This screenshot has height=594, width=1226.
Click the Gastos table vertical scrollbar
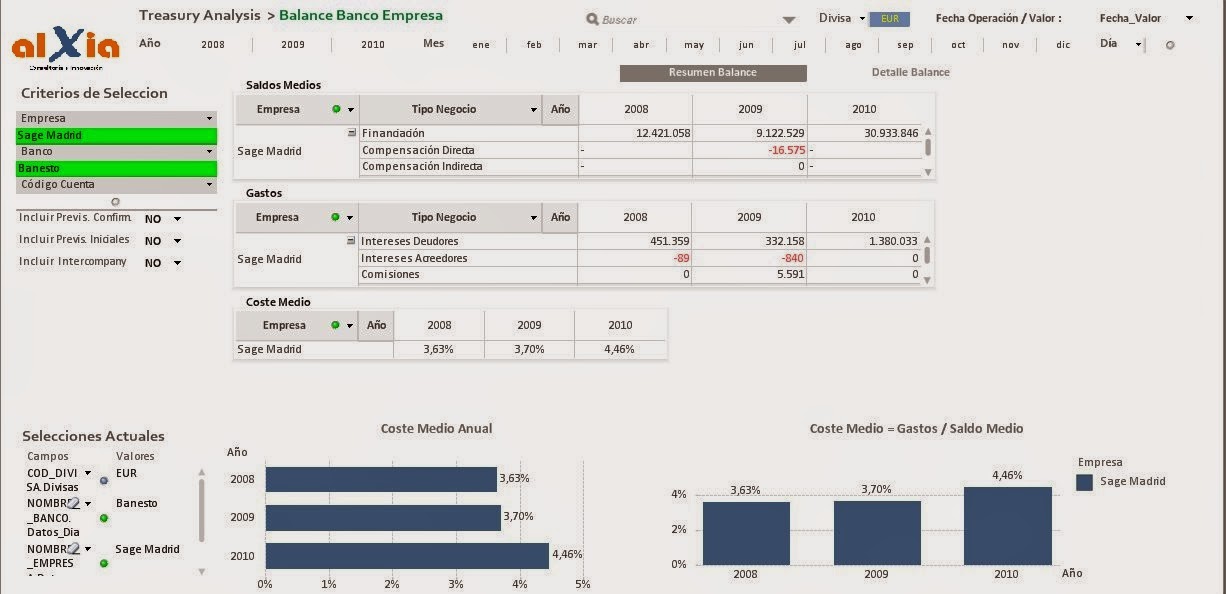928,259
